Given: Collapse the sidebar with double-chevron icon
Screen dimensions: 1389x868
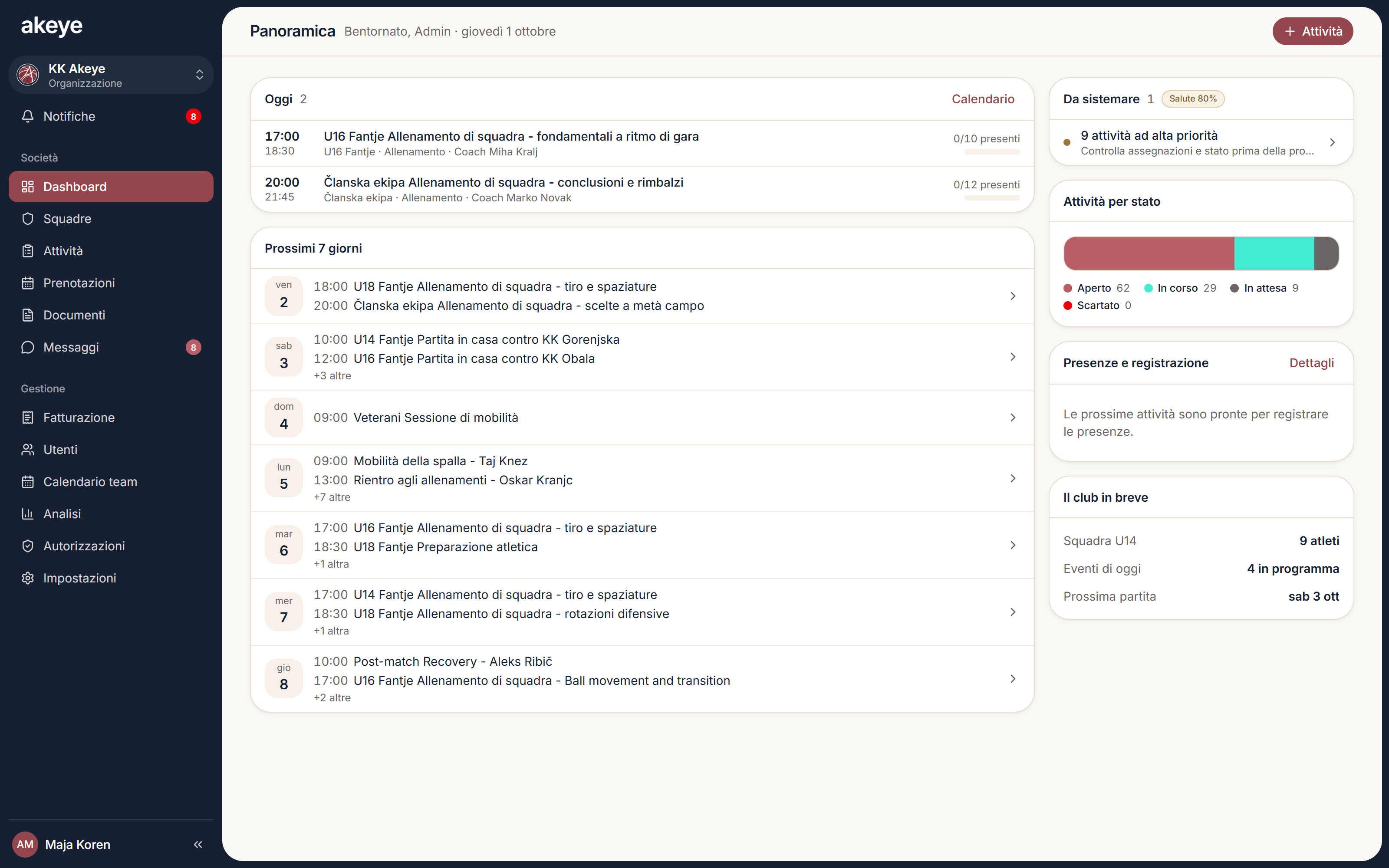Looking at the screenshot, I should coord(198,845).
